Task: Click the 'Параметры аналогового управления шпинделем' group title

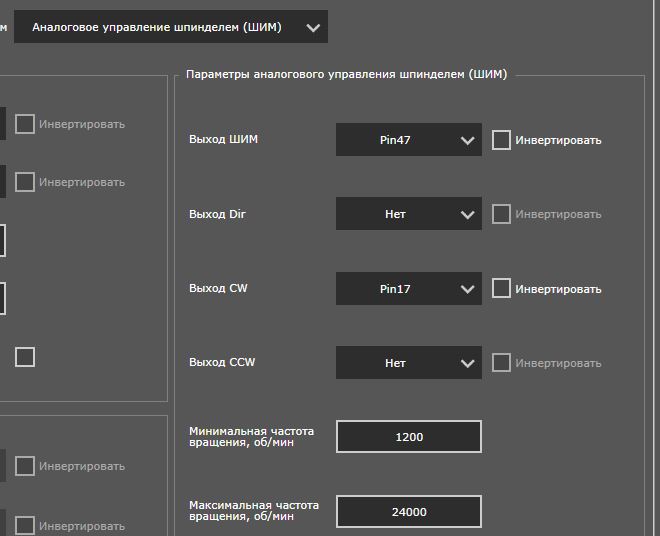Action: [346, 74]
